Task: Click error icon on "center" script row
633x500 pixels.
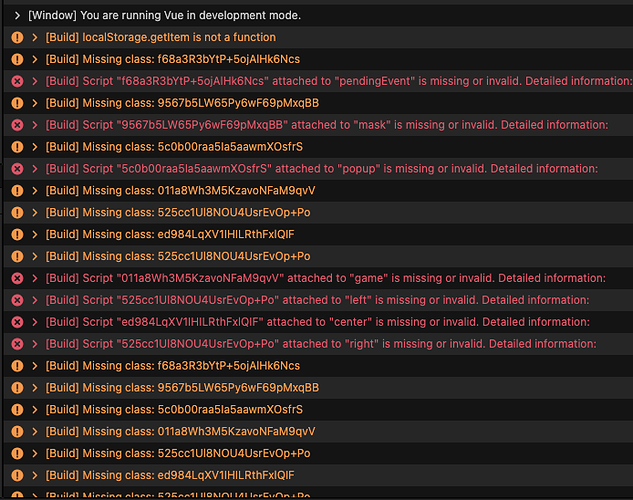Action: [x=16, y=322]
